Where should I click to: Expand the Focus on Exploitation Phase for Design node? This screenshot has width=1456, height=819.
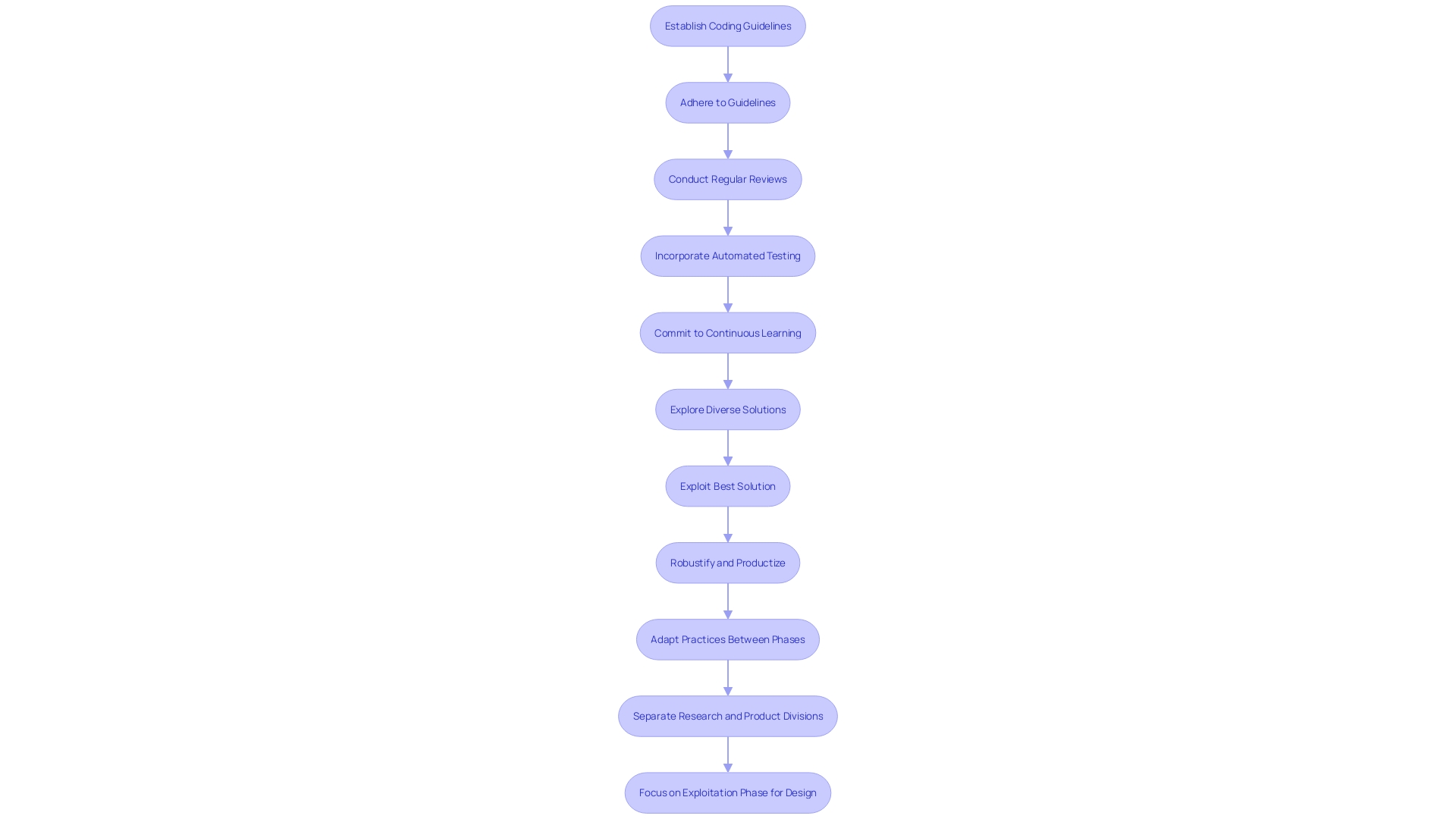(x=728, y=792)
